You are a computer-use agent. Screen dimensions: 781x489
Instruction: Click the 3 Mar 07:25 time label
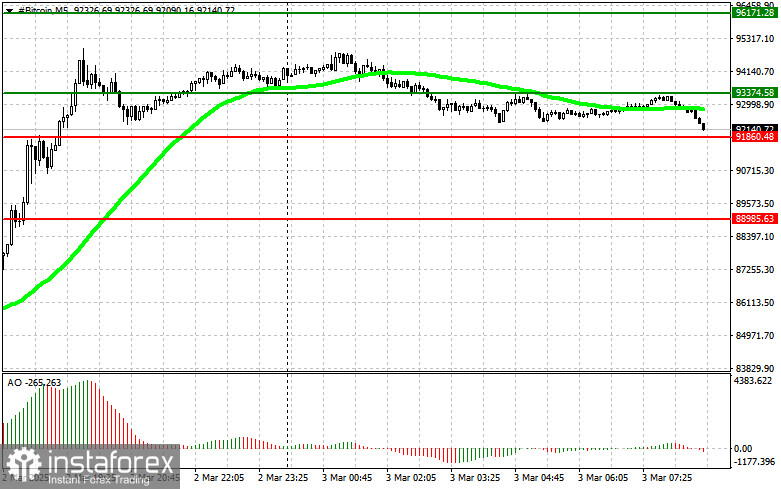click(x=667, y=478)
